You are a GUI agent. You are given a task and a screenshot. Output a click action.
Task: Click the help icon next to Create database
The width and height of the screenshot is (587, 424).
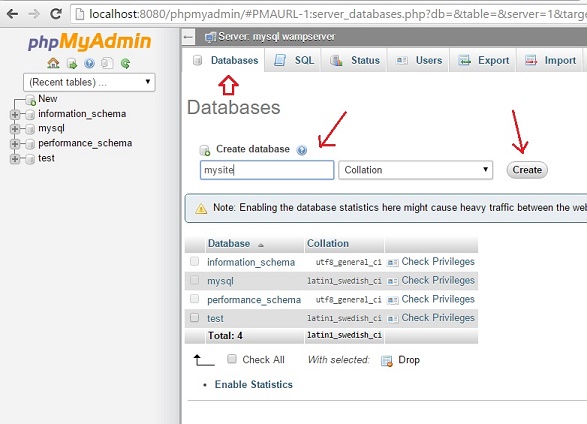[302, 150]
